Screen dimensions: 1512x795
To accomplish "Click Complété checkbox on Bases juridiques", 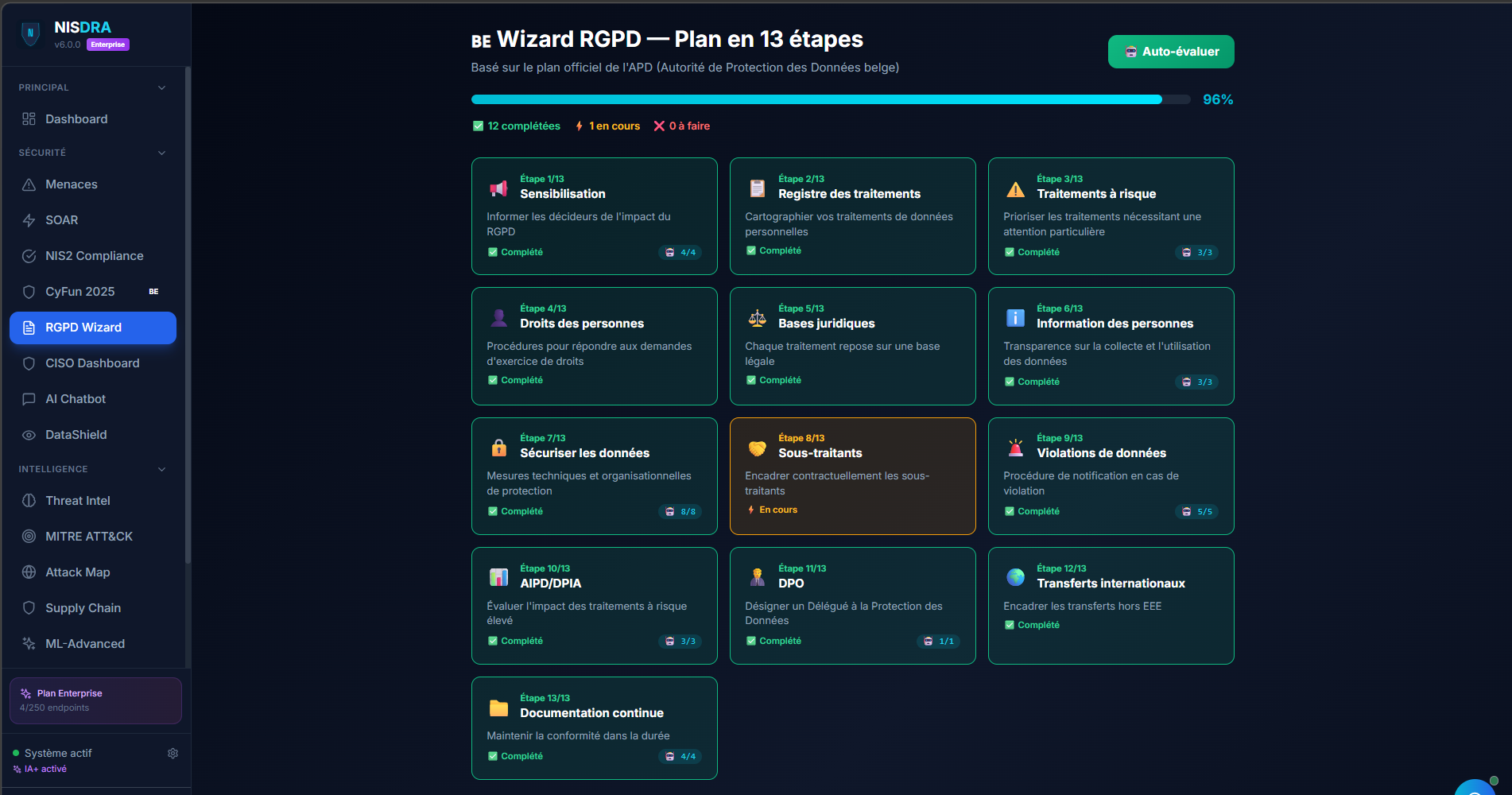I will click(750, 380).
